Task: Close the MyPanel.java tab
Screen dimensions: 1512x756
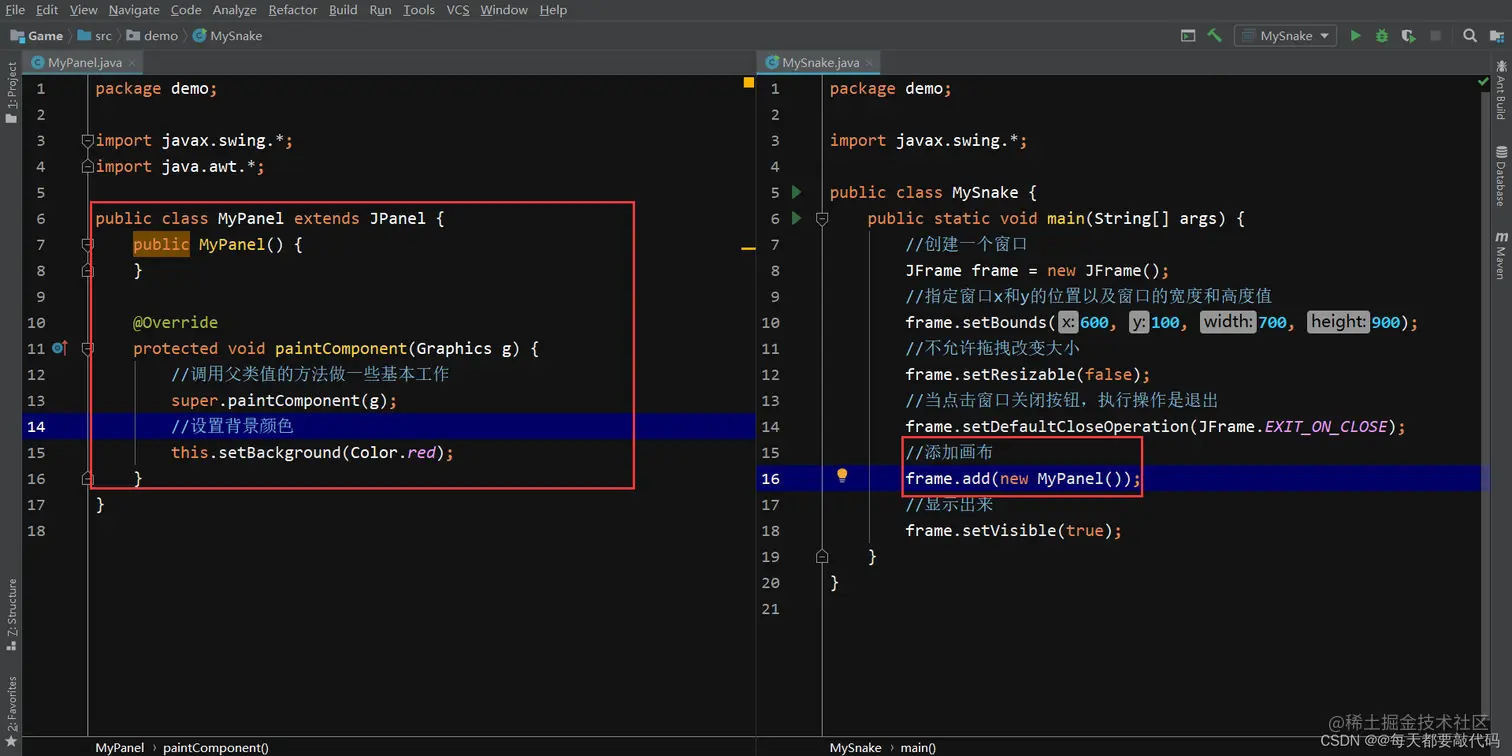Action: [x=132, y=63]
